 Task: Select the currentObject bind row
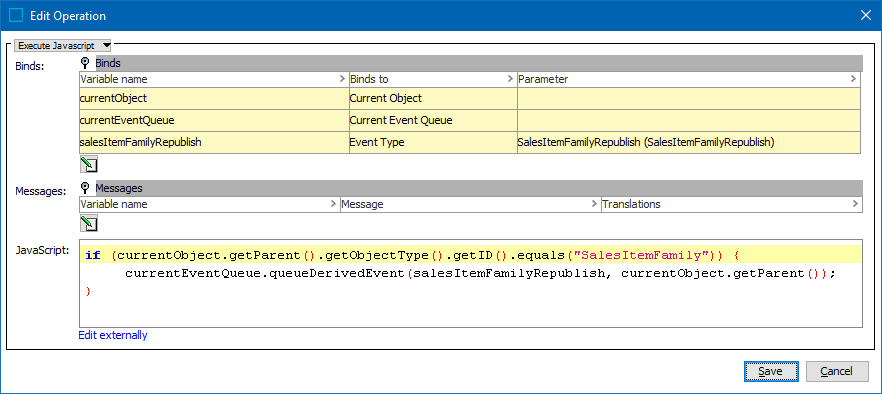tap(470, 98)
